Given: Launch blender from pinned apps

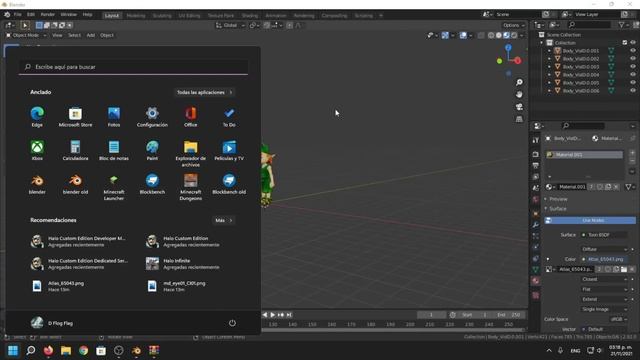Looking at the screenshot, I should [37, 184].
